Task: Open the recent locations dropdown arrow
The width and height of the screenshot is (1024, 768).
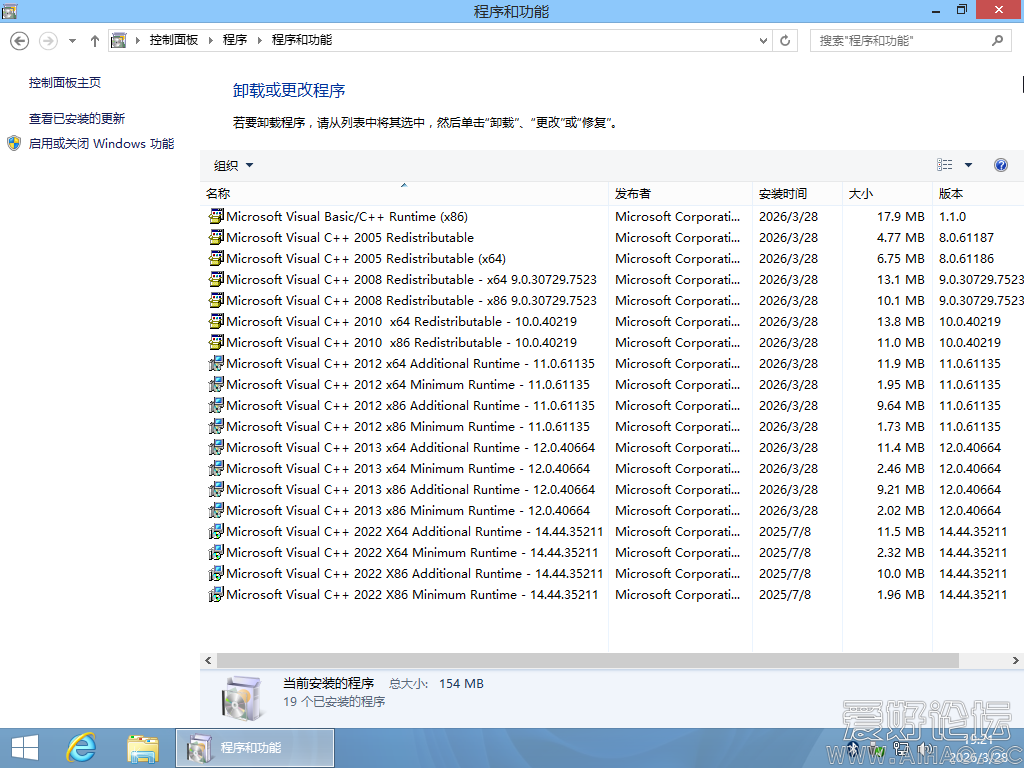Action: 72,40
